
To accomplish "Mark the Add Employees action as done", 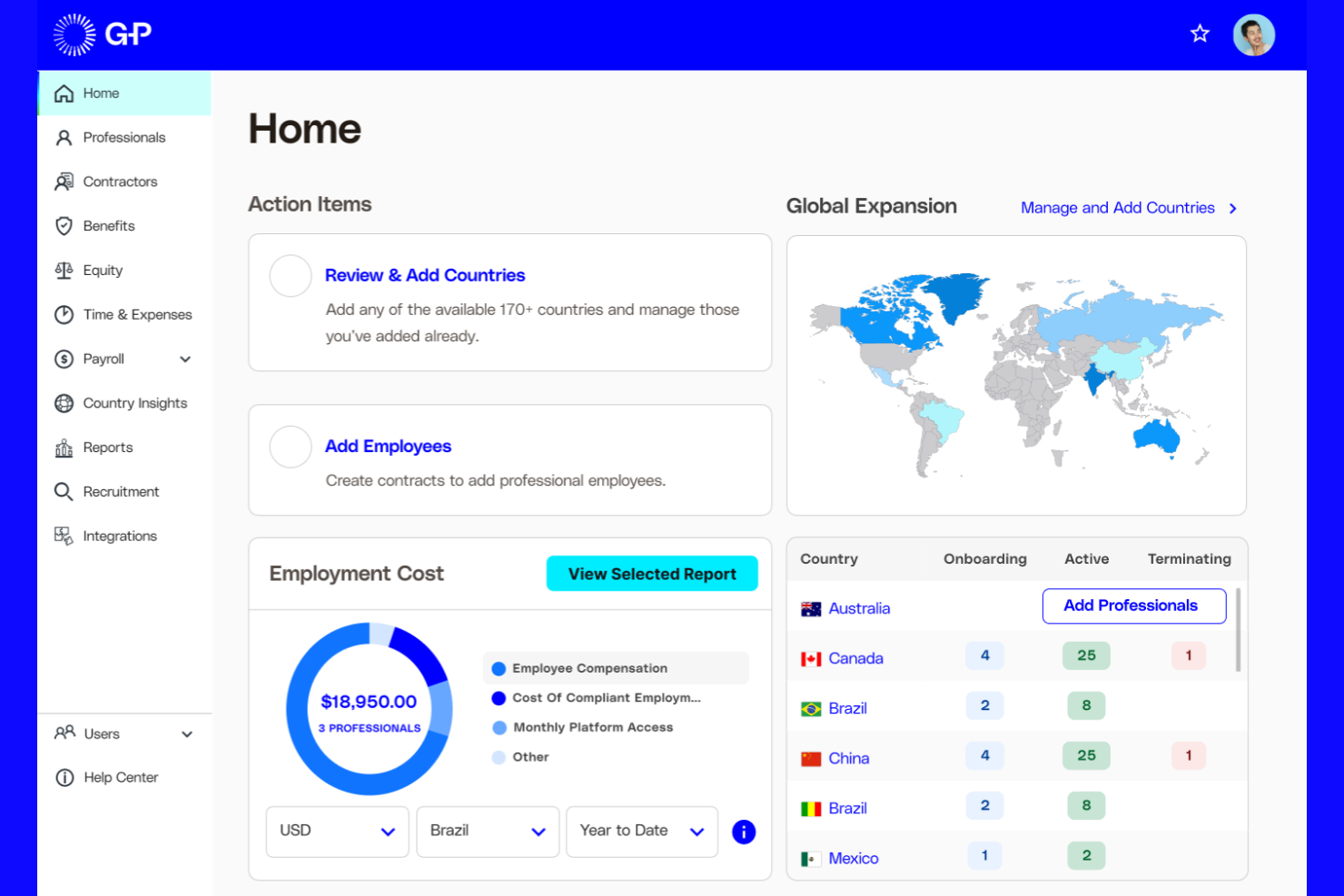I will tap(290, 447).
